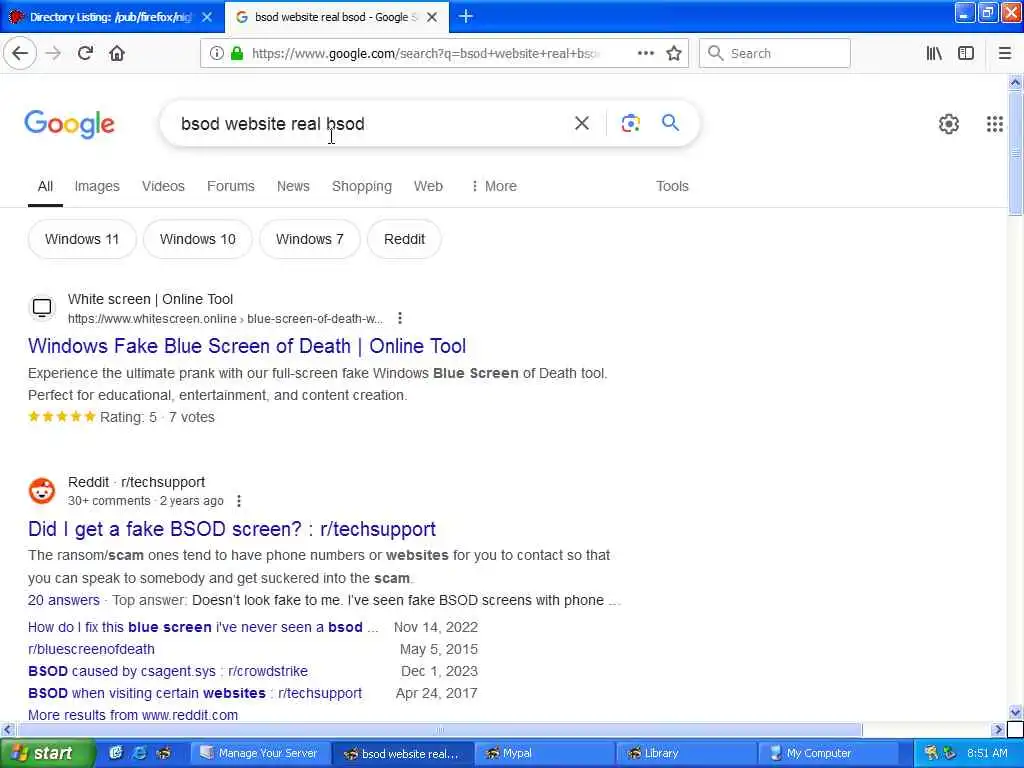Viewport: 1024px width, 768px height.
Task: Switch to Library taskbar window
Action: click(686, 753)
